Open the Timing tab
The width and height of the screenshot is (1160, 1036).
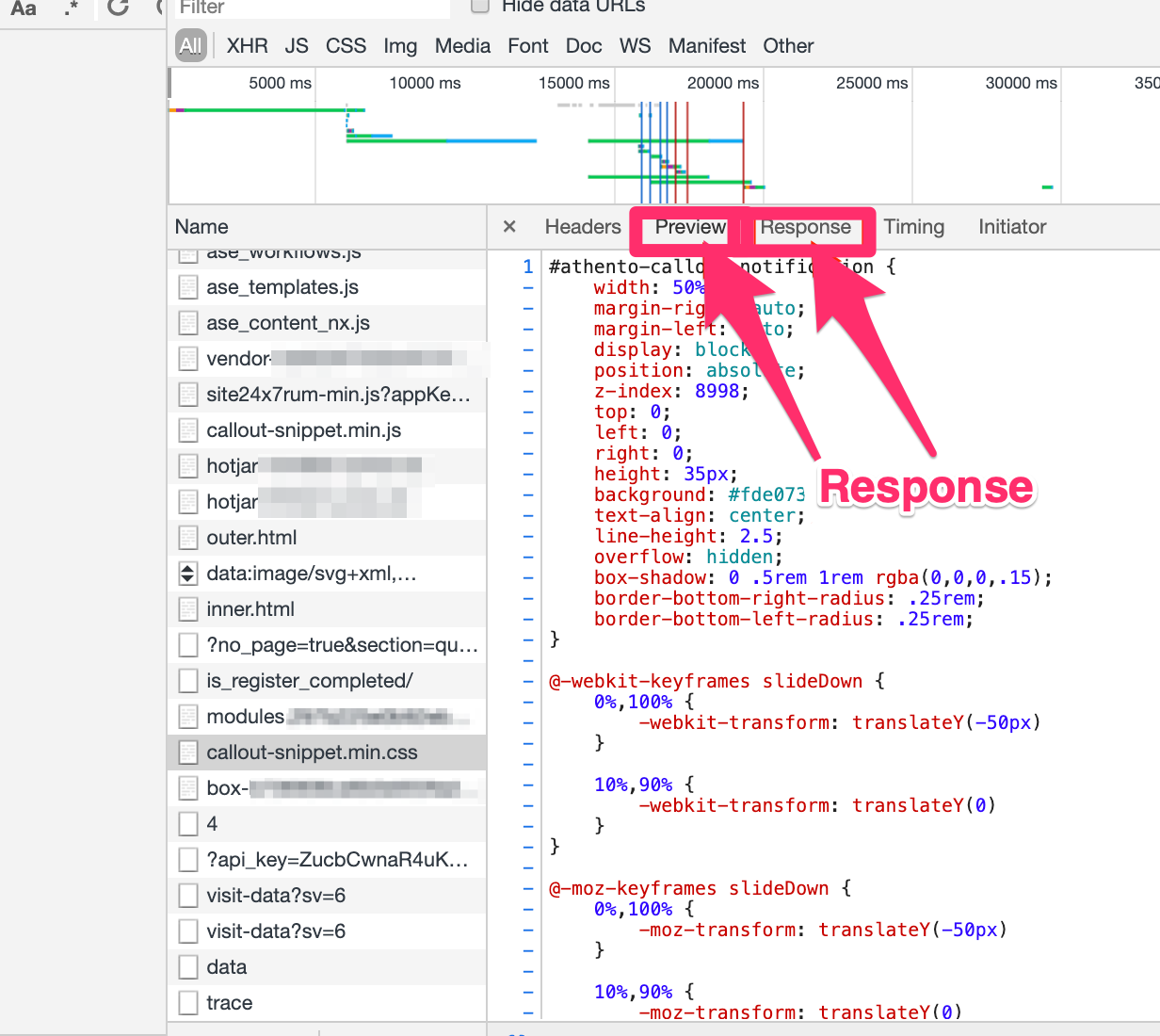click(913, 227)
